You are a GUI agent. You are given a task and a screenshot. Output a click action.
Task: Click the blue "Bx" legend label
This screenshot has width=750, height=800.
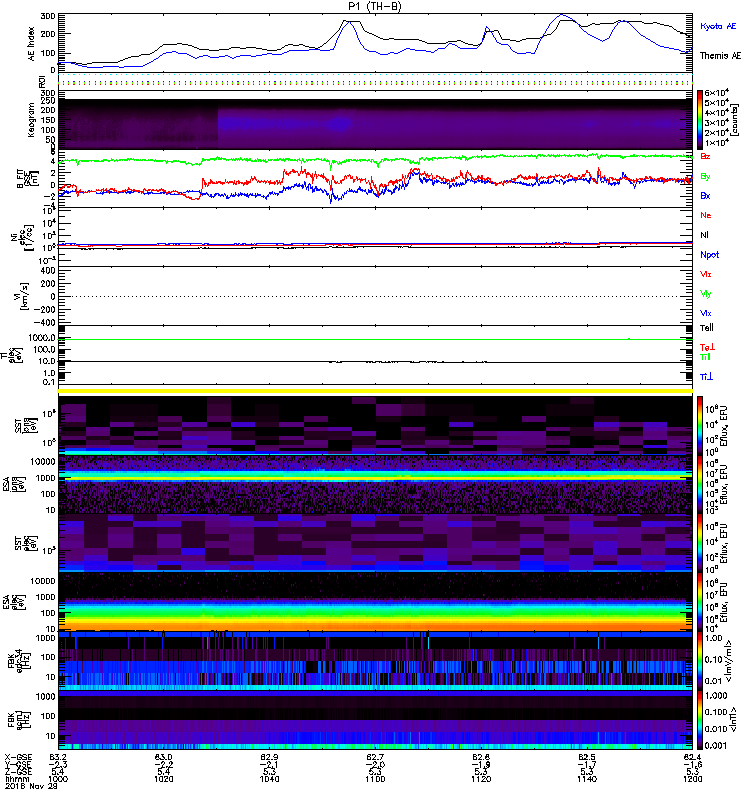(705, 196)
